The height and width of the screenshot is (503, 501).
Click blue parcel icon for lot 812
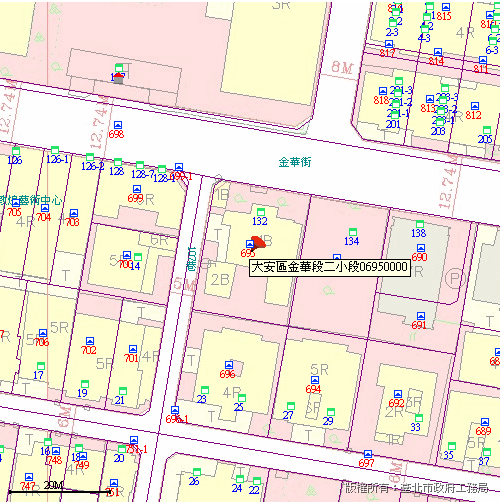tap(475, 106)
